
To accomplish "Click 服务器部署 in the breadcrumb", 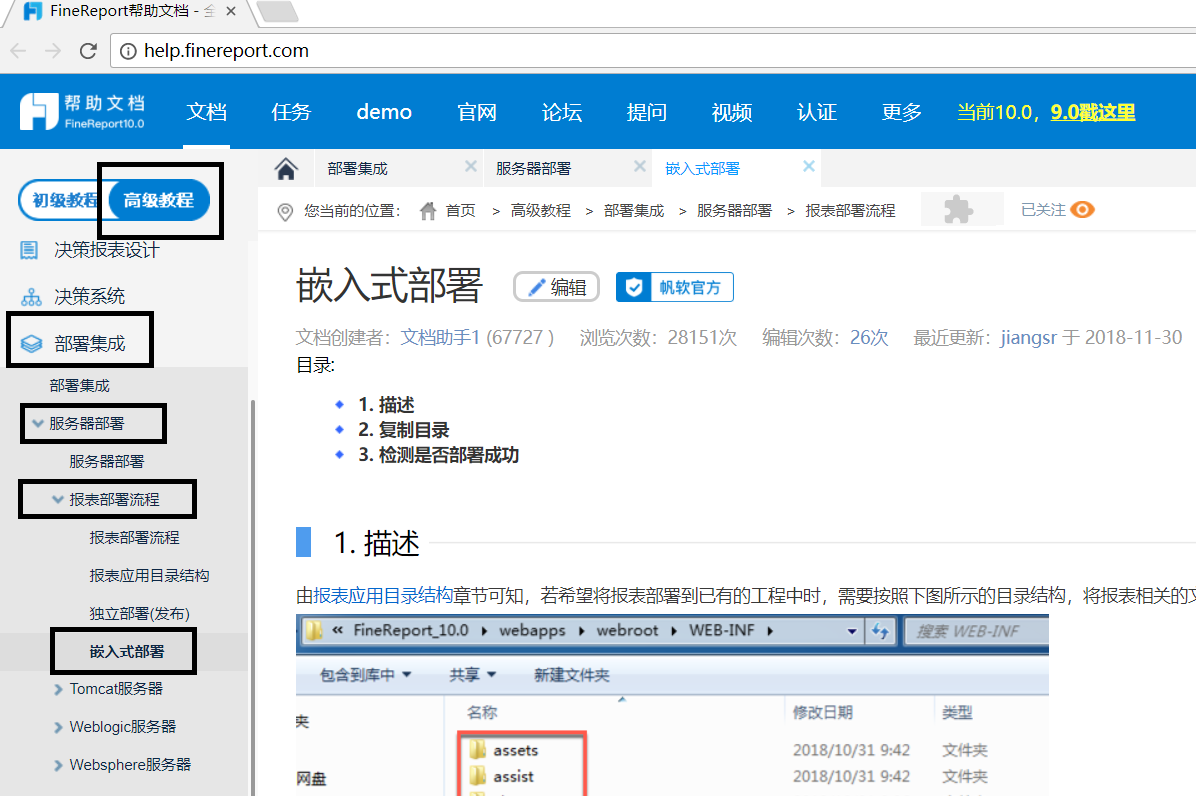I will pos(735,210).
